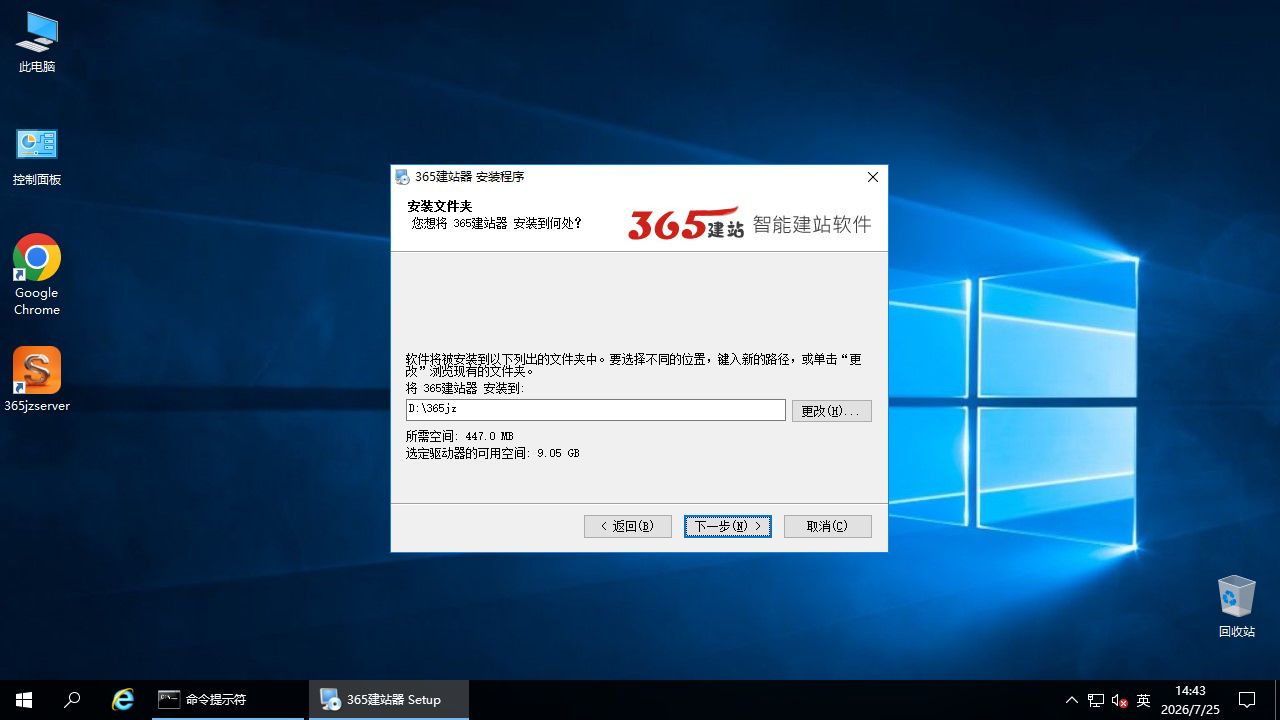Click the 您想将 365建站器 安装到何处? text
The width and height of the screenshot is (1280, 720).
[x=497, y=223]
